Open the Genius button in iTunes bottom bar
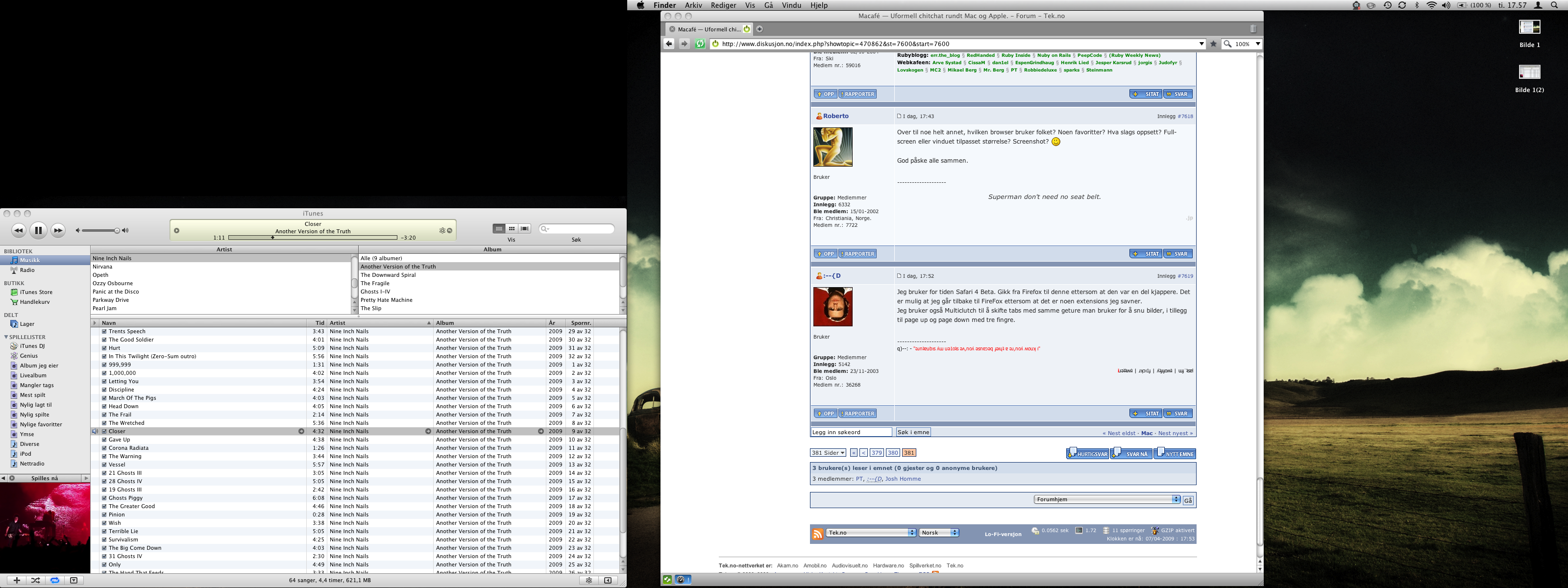The image size is (1568, 588). point(588,580)
